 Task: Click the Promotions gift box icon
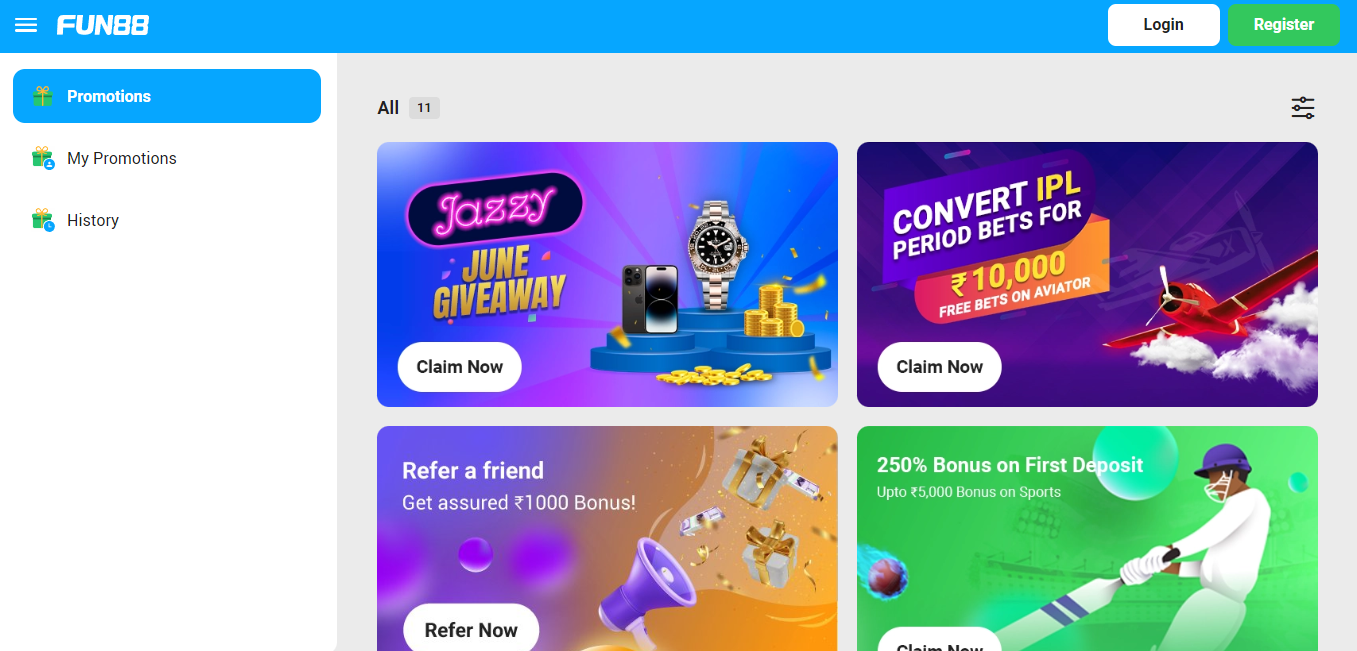coord(42,96)
